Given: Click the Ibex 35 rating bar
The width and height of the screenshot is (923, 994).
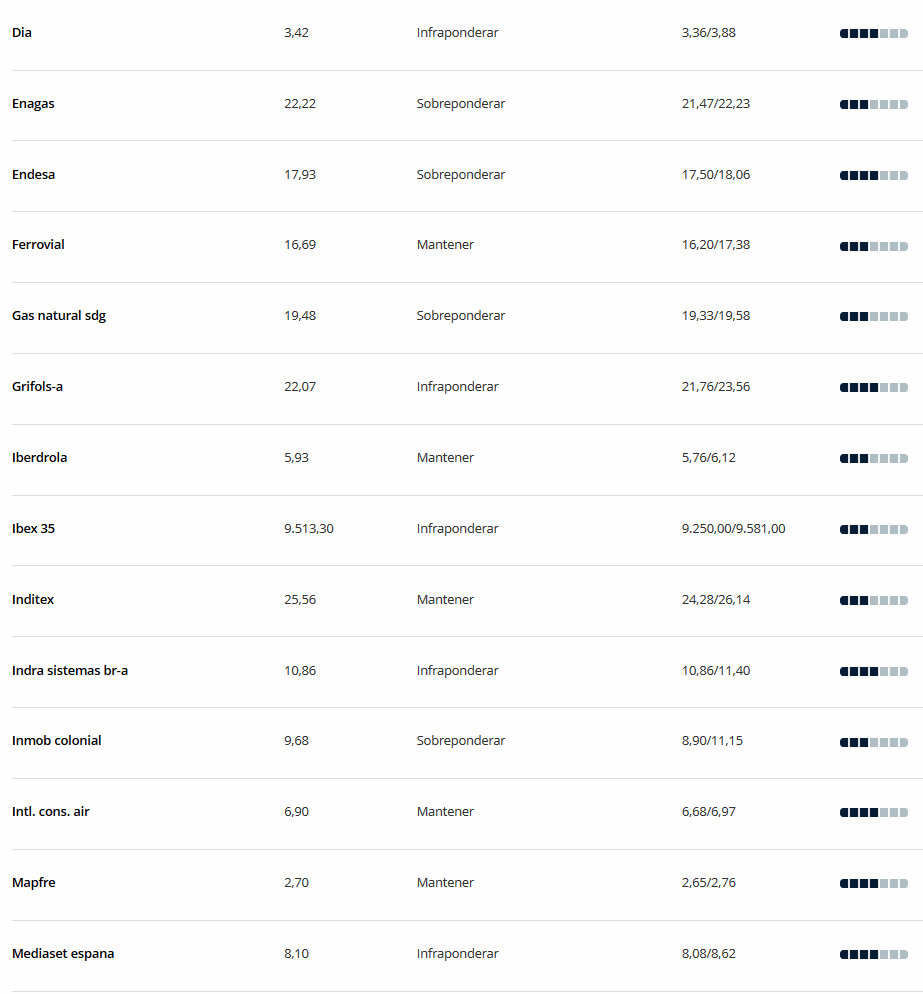Looking at the screenshot, I should coord(874,529).
